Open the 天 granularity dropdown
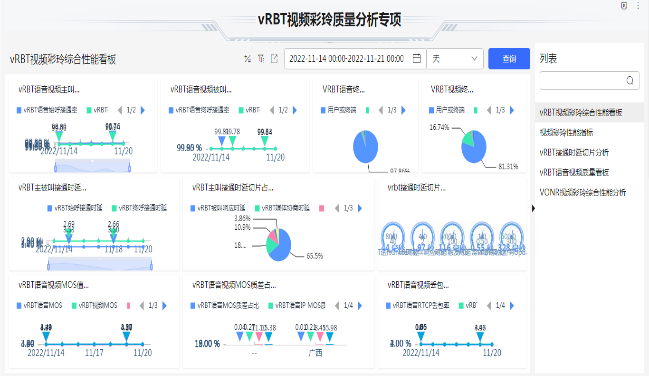Image resolution: width=649 pixels, height=376 pixels. coord(454,59)
